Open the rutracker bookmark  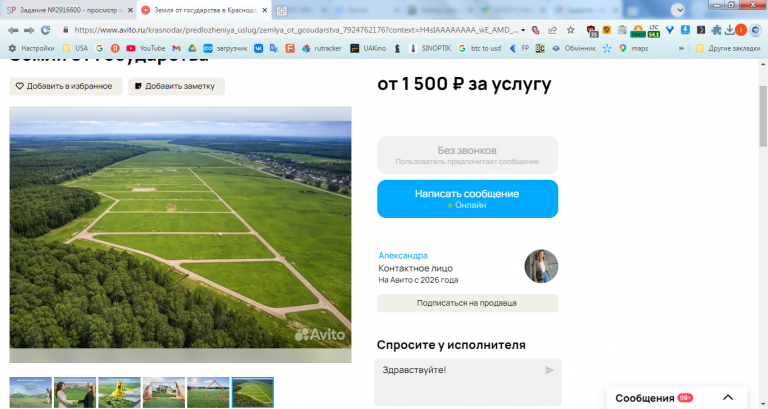(x=321, y=48)
